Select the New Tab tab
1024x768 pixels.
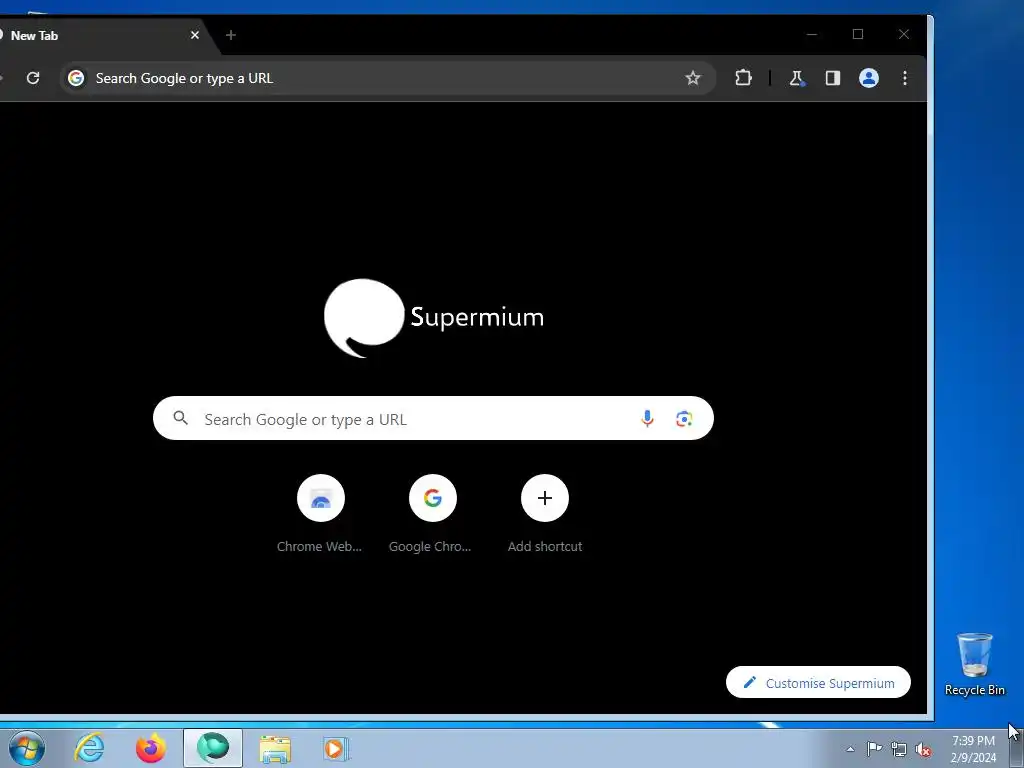click(98, 35)
